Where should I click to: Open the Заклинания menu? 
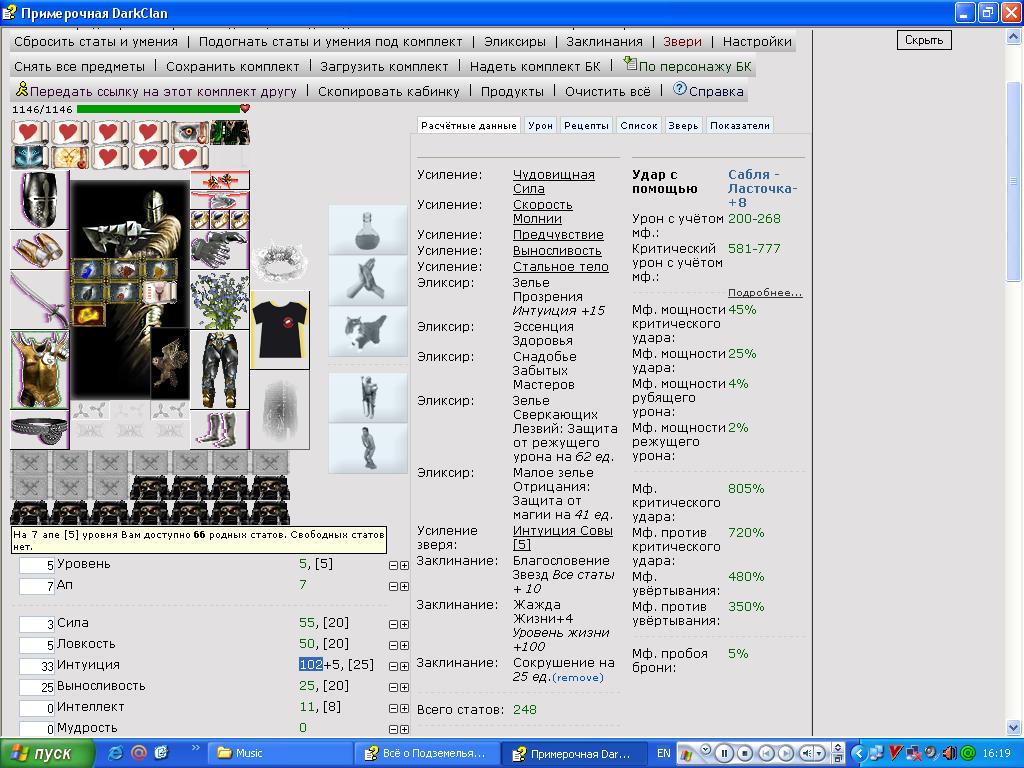(604, 41)
